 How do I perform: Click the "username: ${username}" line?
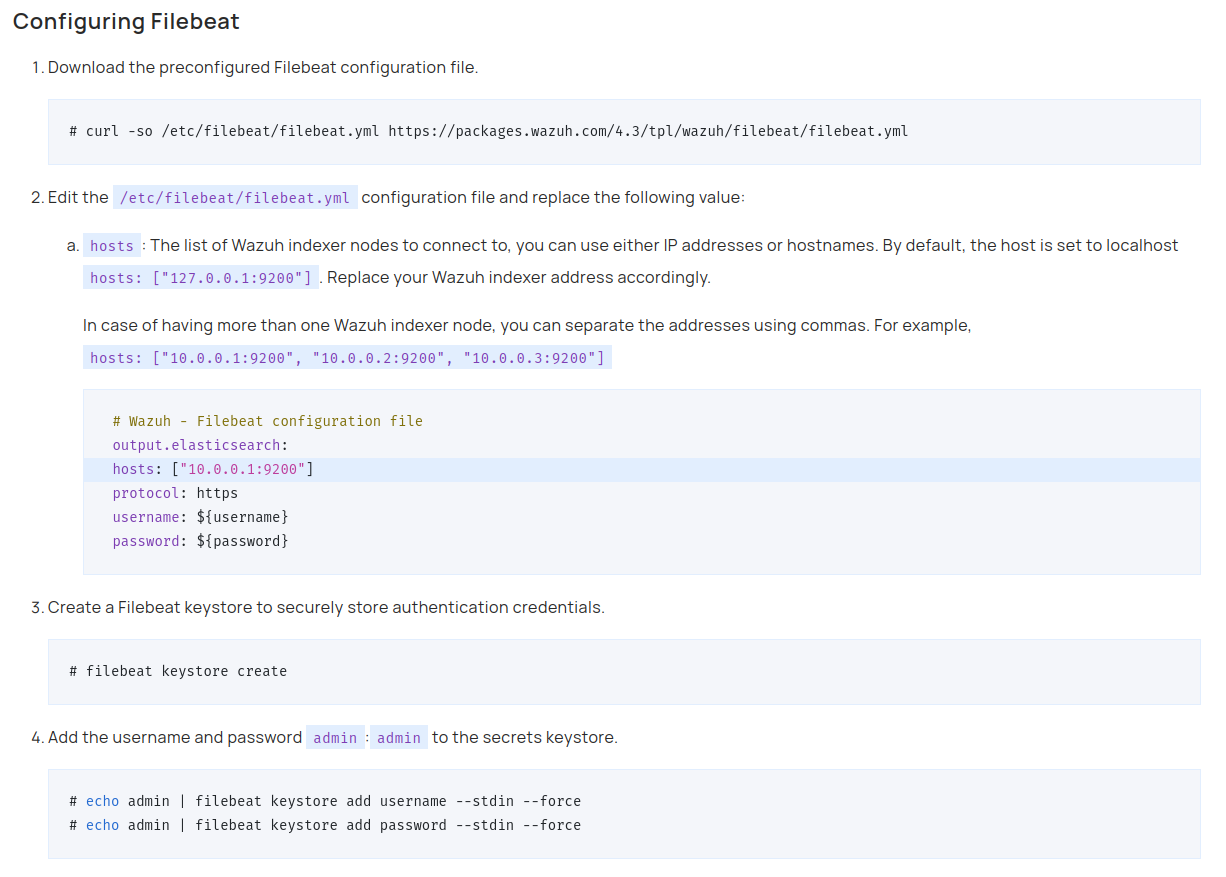tap(199, 516)
